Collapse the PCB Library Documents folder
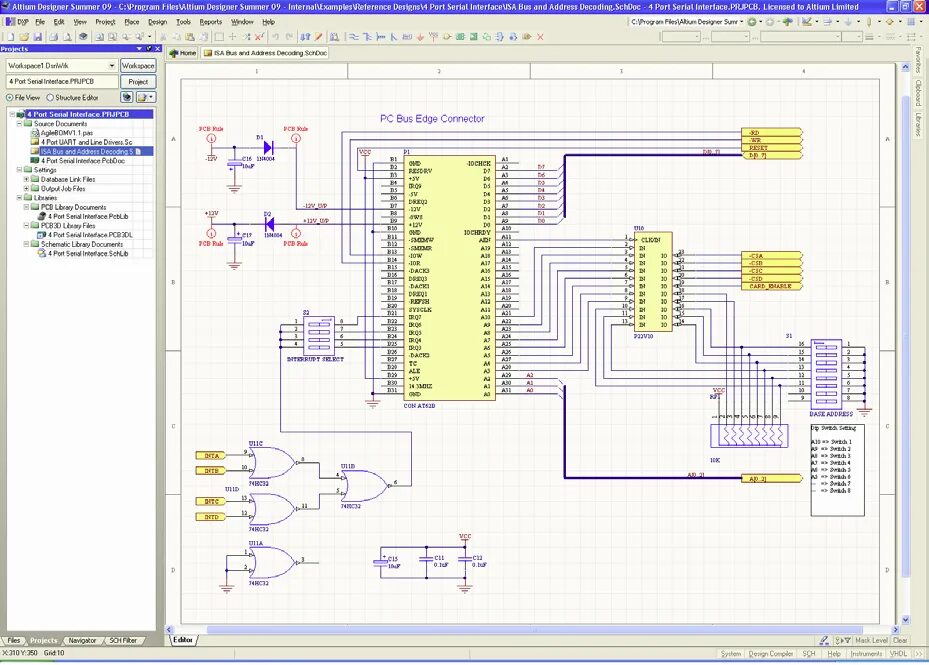 click(x=27, y=207)
